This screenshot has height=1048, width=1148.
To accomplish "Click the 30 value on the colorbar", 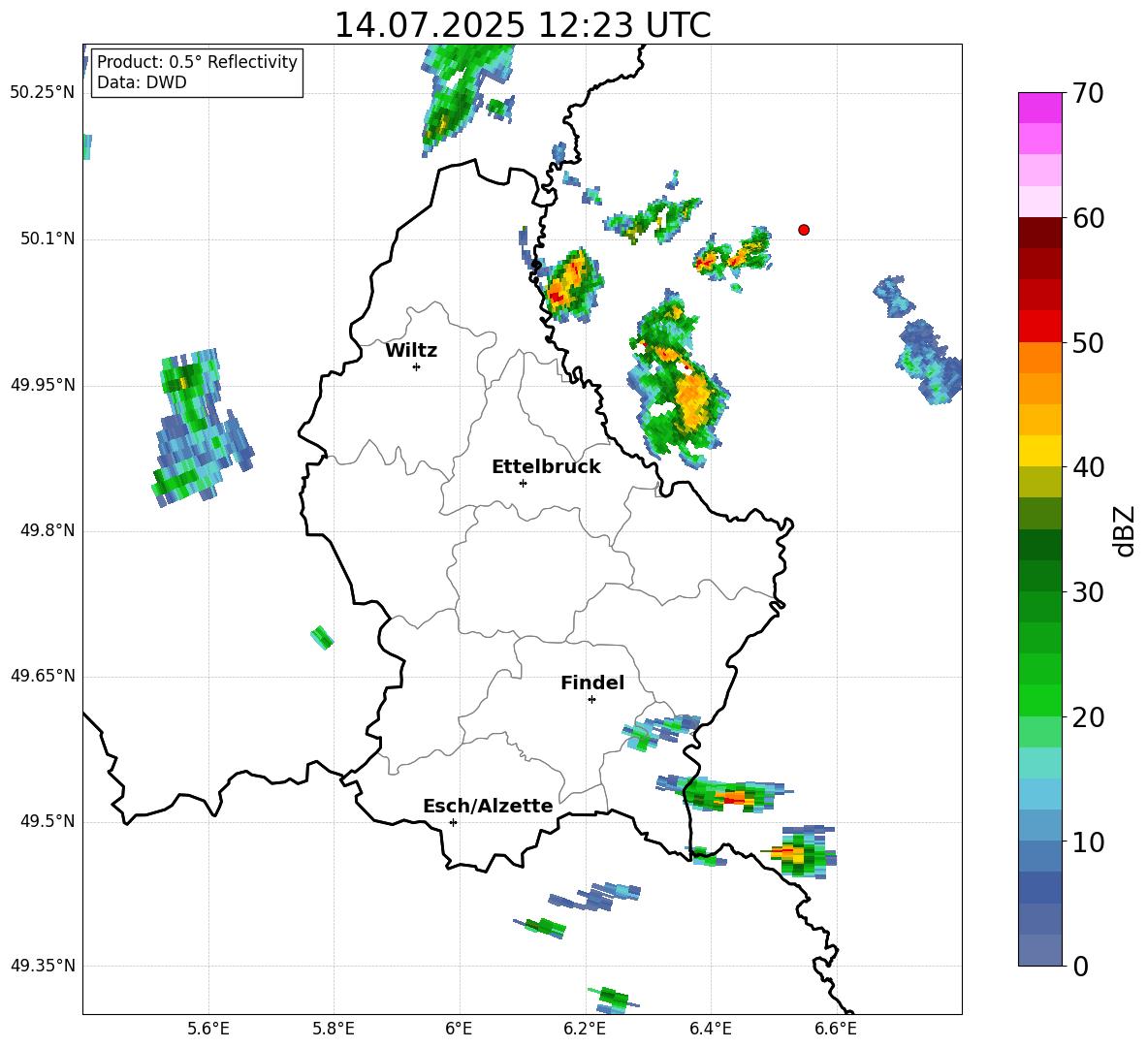I will click(x=1088, y=592).
